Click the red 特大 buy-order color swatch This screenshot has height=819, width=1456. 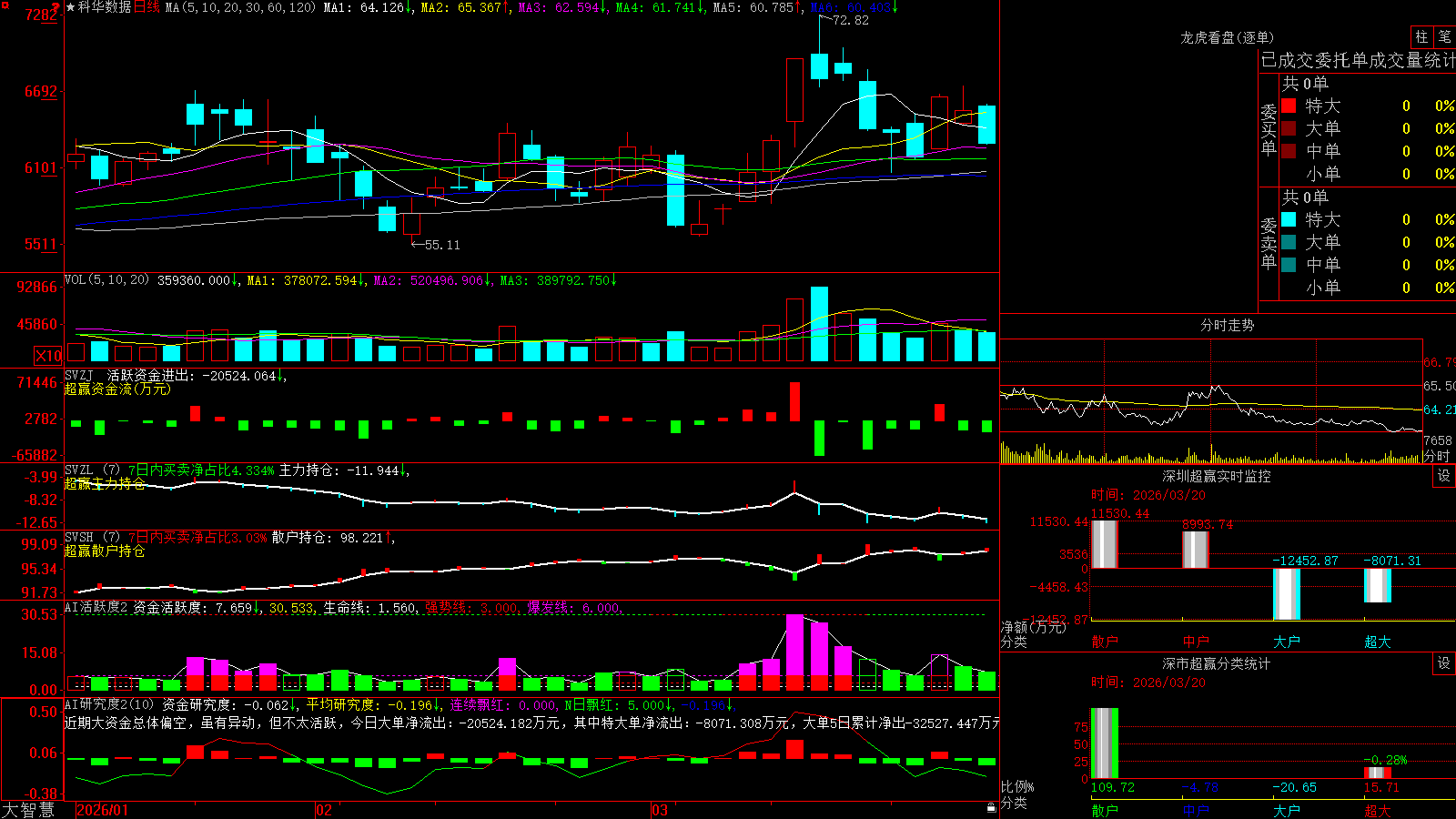pos(1289,106)
